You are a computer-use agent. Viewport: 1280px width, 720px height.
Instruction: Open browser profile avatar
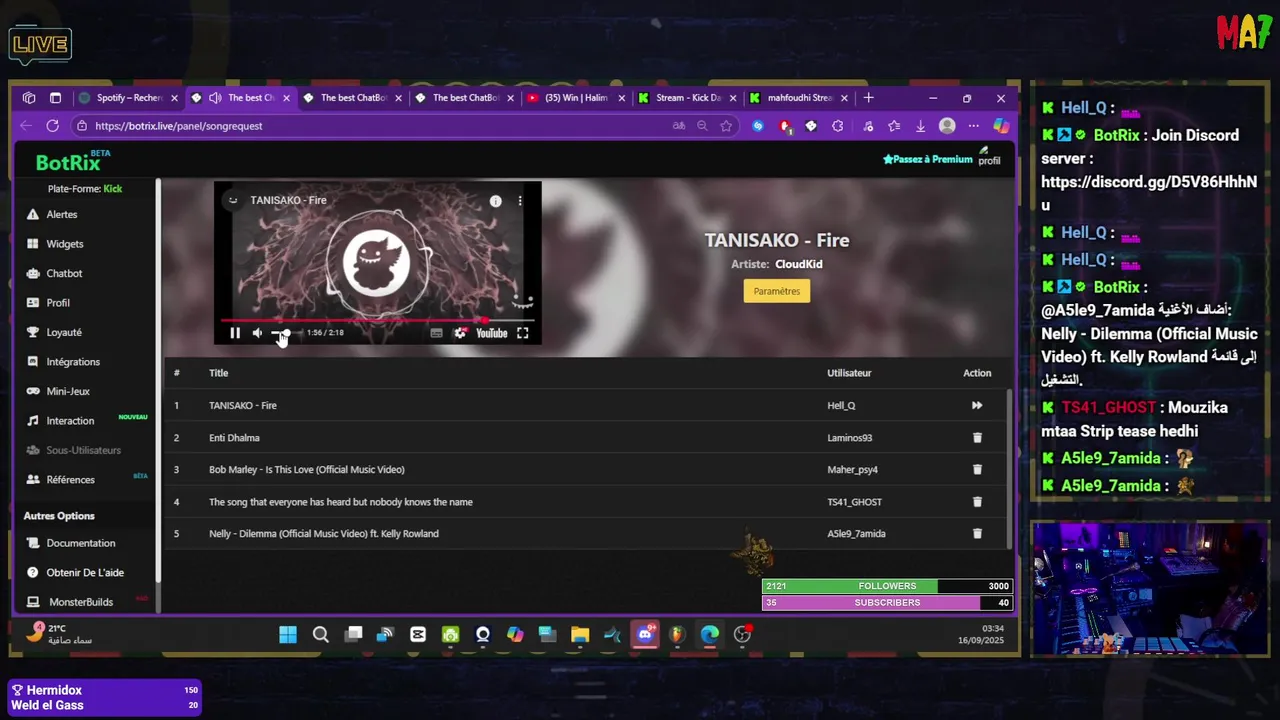(x=947, y=126)
